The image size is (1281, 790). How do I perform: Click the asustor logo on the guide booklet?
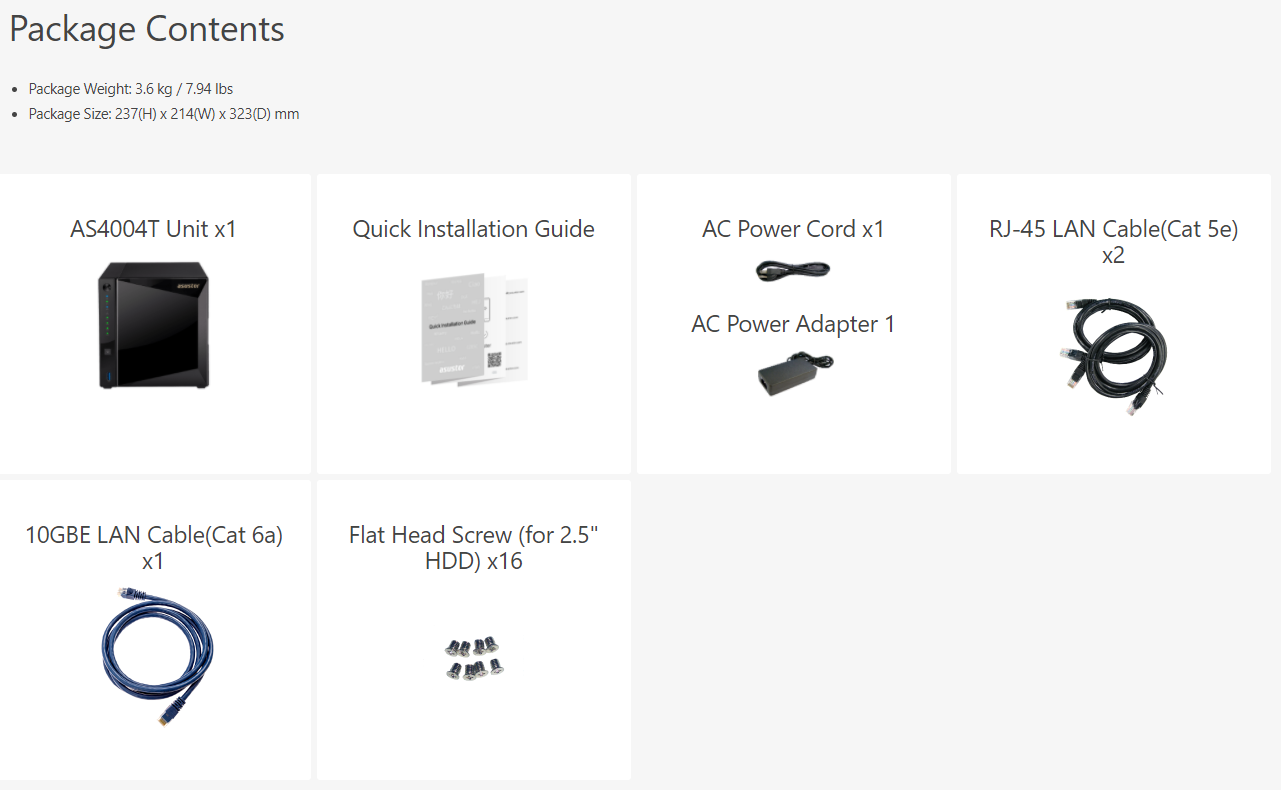[454, 368]
